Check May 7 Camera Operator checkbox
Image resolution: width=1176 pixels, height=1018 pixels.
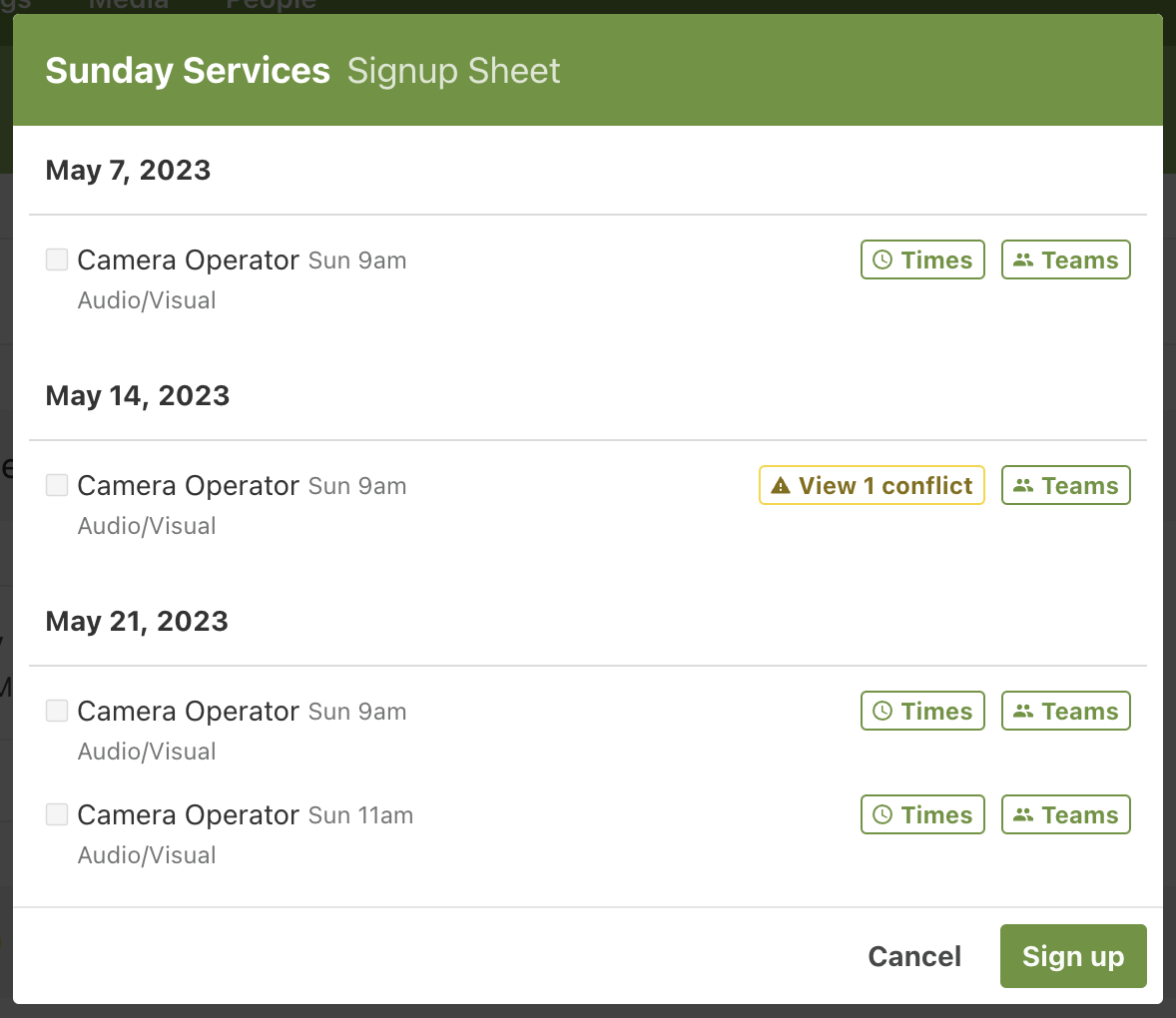57,259
